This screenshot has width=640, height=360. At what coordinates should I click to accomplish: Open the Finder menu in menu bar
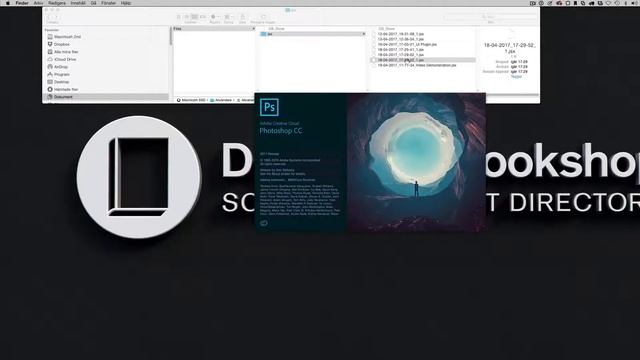(x=22, y=3)
